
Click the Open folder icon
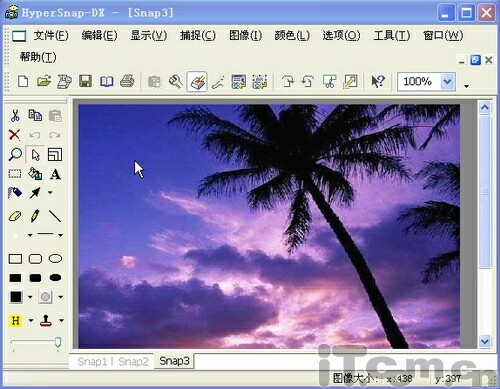coord(44,81)
